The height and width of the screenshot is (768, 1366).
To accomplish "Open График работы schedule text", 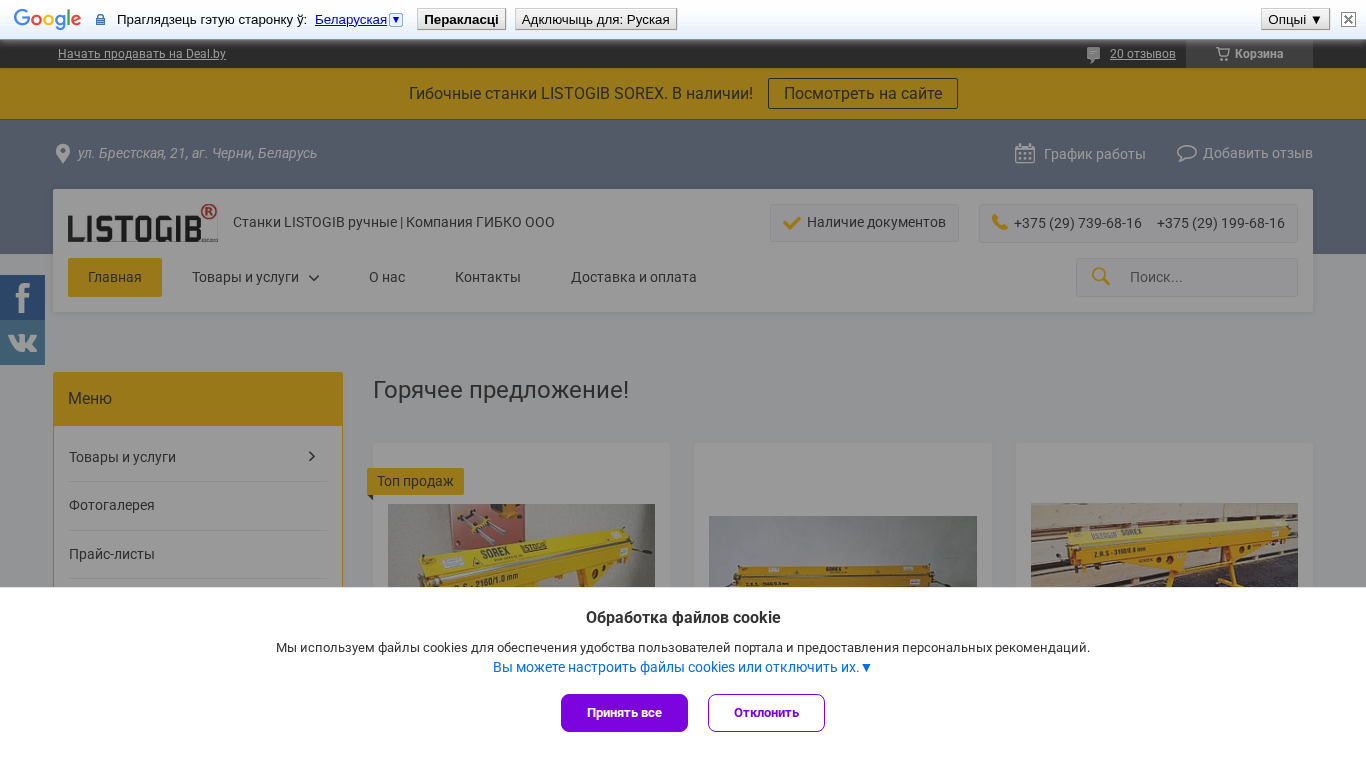I will pyautogui.click(x=1095, y=154).
